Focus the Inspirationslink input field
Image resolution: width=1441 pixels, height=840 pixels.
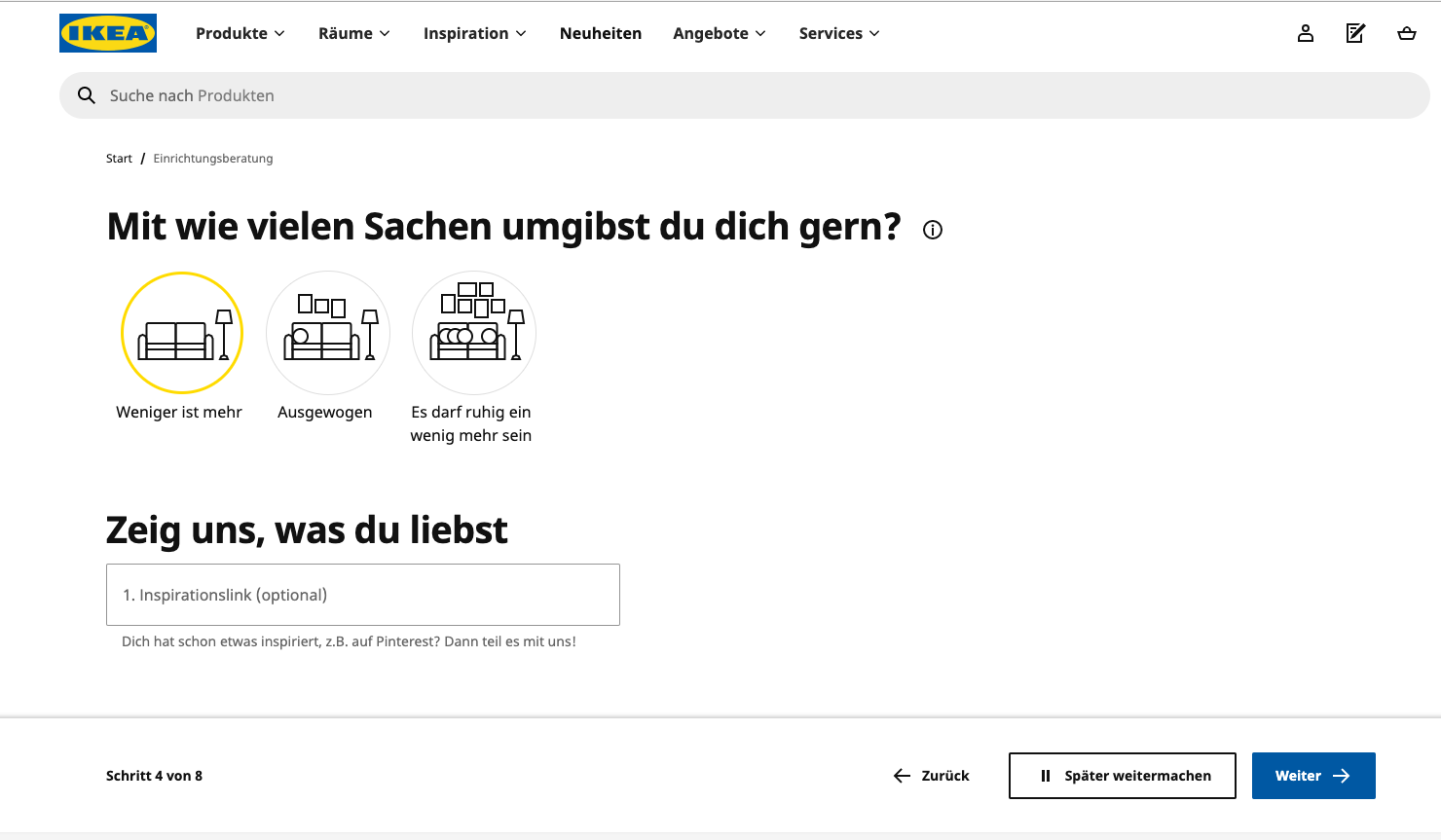362,595
